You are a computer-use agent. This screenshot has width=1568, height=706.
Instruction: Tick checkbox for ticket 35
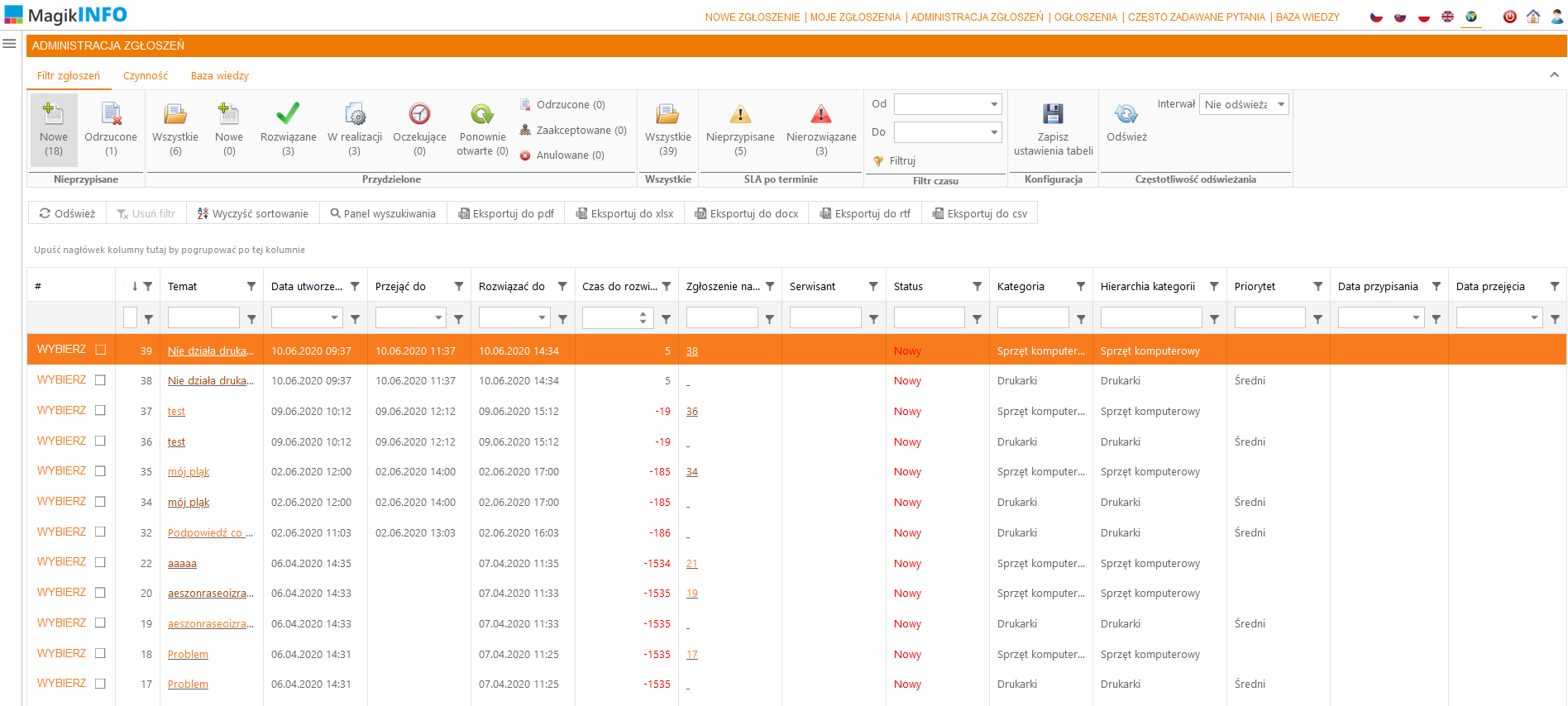click(101, 471)
